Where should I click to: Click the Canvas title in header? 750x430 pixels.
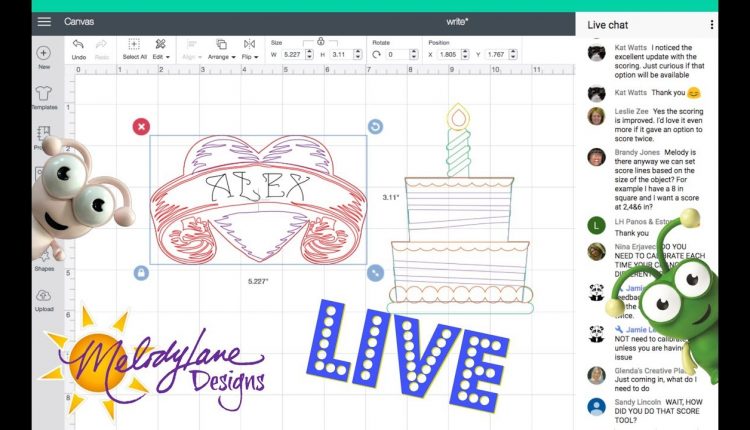tap(79, 22)
